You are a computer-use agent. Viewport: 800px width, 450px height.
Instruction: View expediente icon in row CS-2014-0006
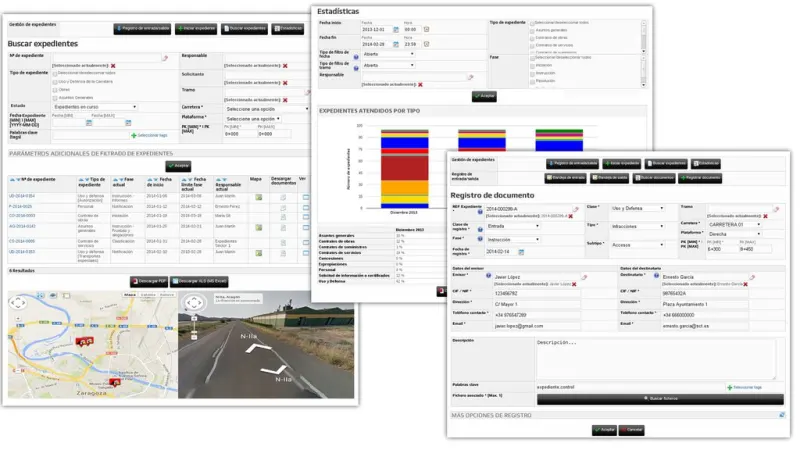[x=306, y=242]
